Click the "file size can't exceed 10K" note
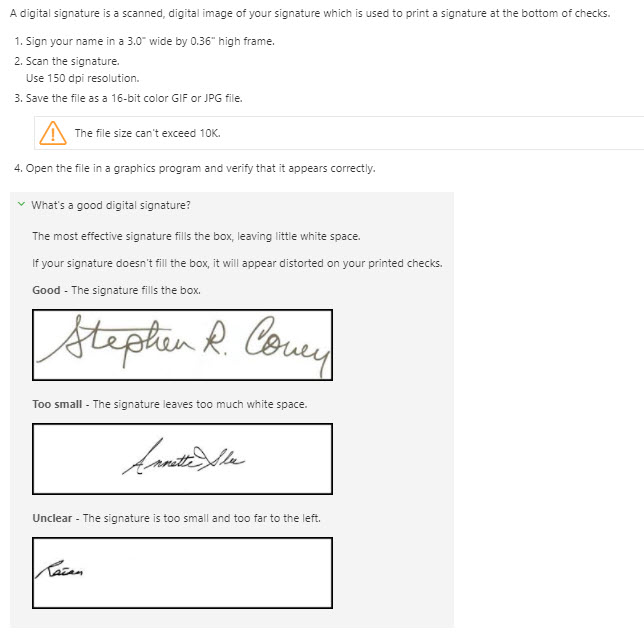The image size is (644, 634). point(147,133)
